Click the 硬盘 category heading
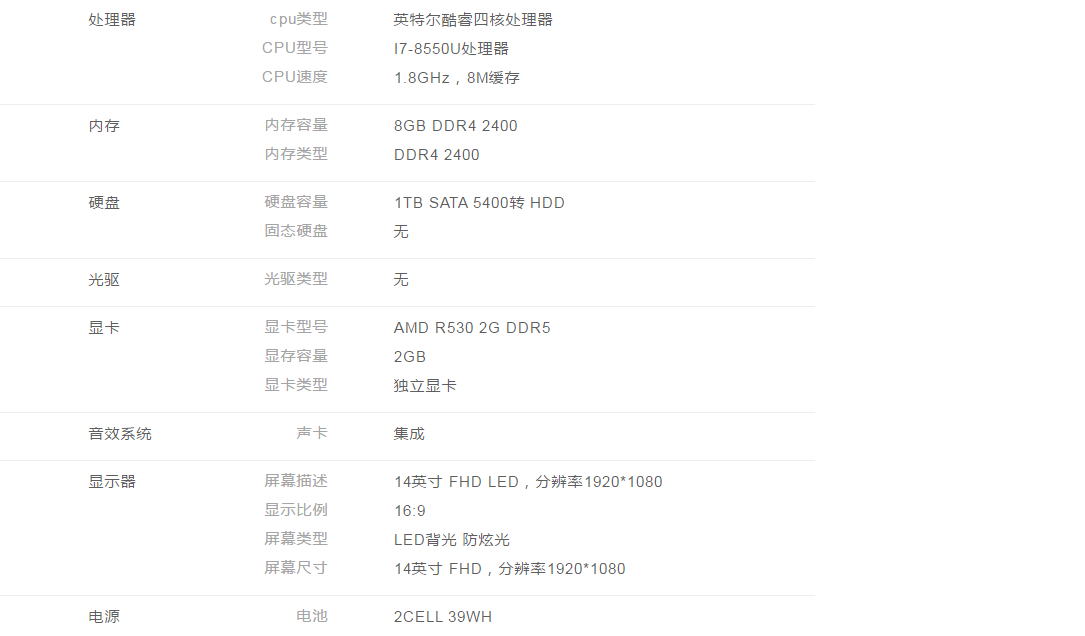The width and height of the screenshot is (1085, 636). [x=104, y=203]
